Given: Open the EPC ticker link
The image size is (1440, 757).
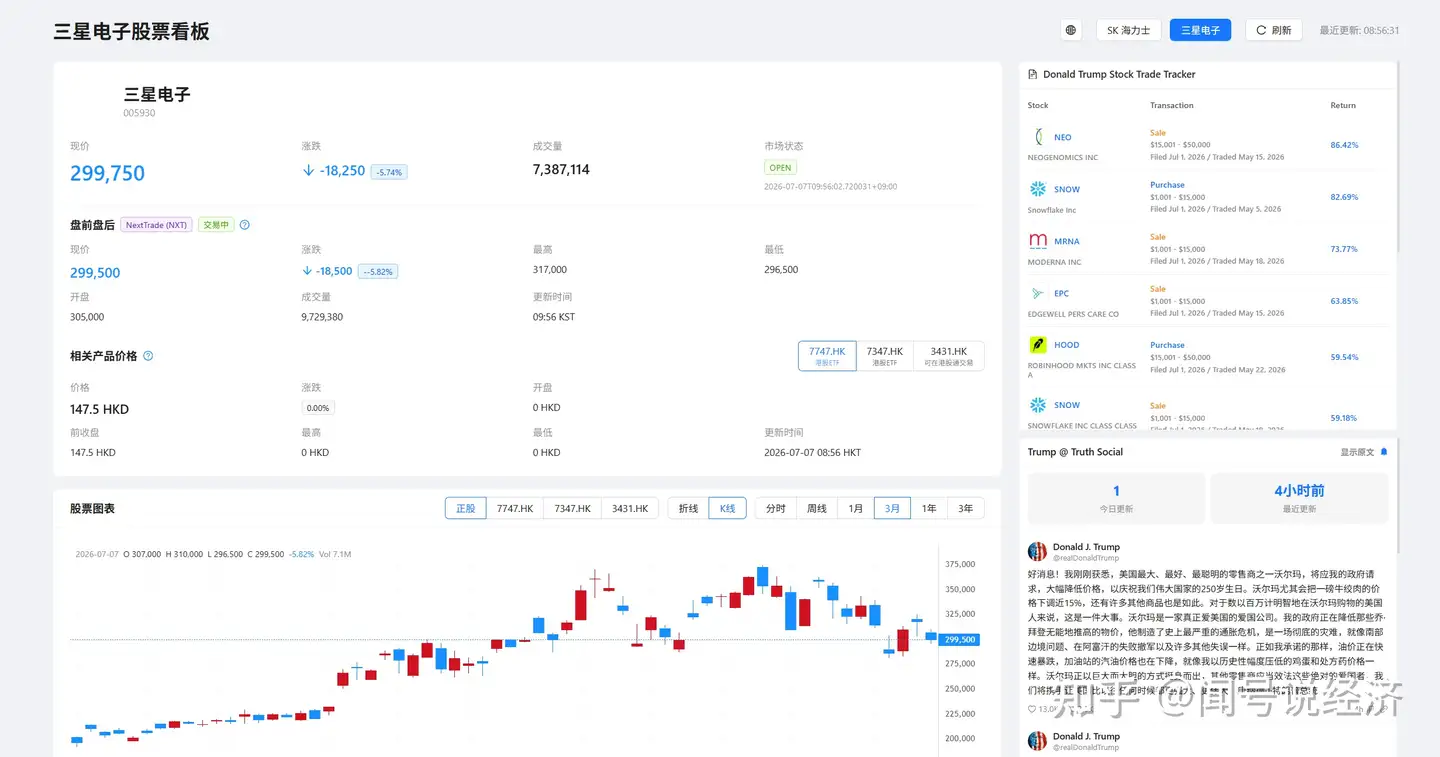Looking at the screenshot, I should (1062, 293).
